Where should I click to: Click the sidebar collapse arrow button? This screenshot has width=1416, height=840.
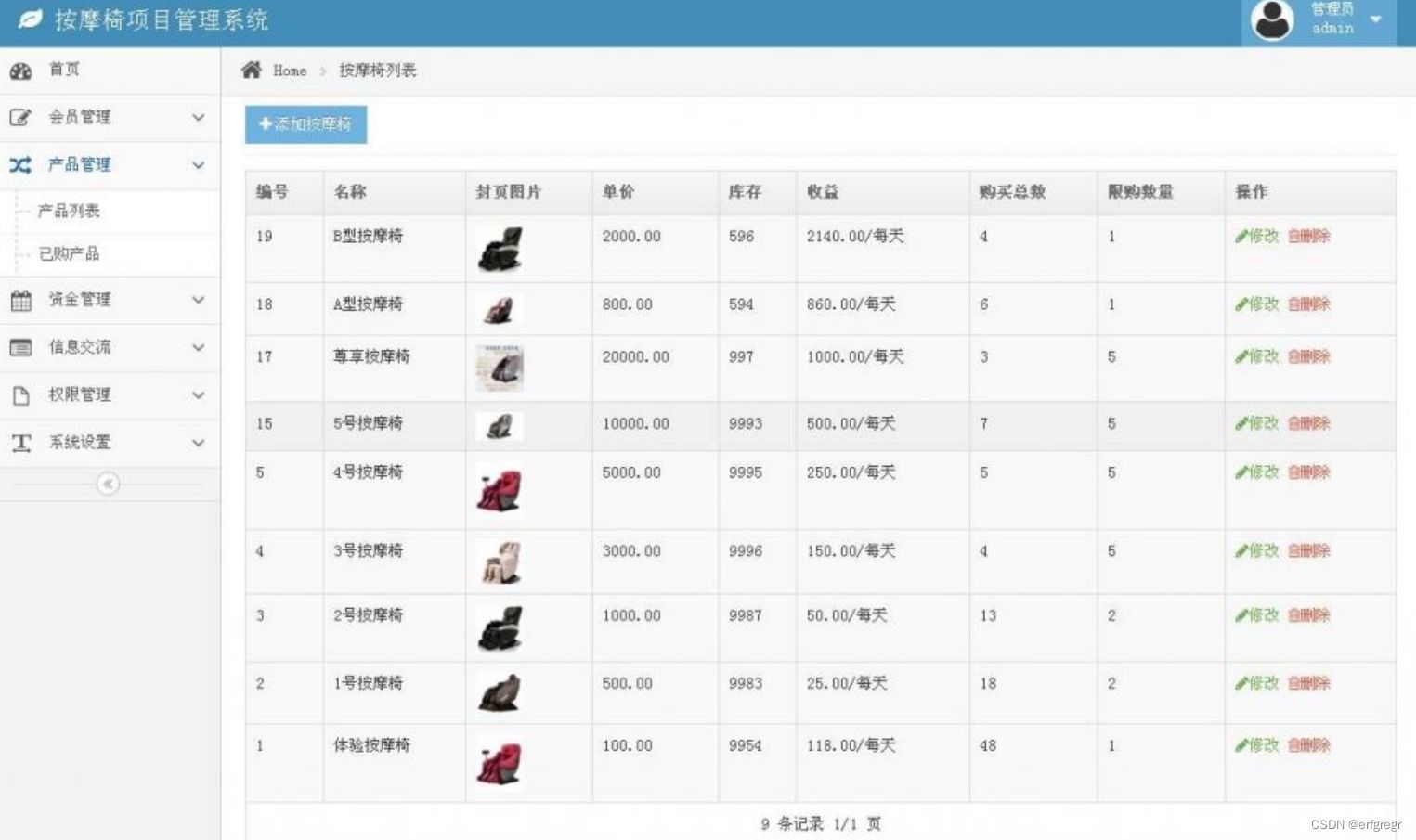109,484
